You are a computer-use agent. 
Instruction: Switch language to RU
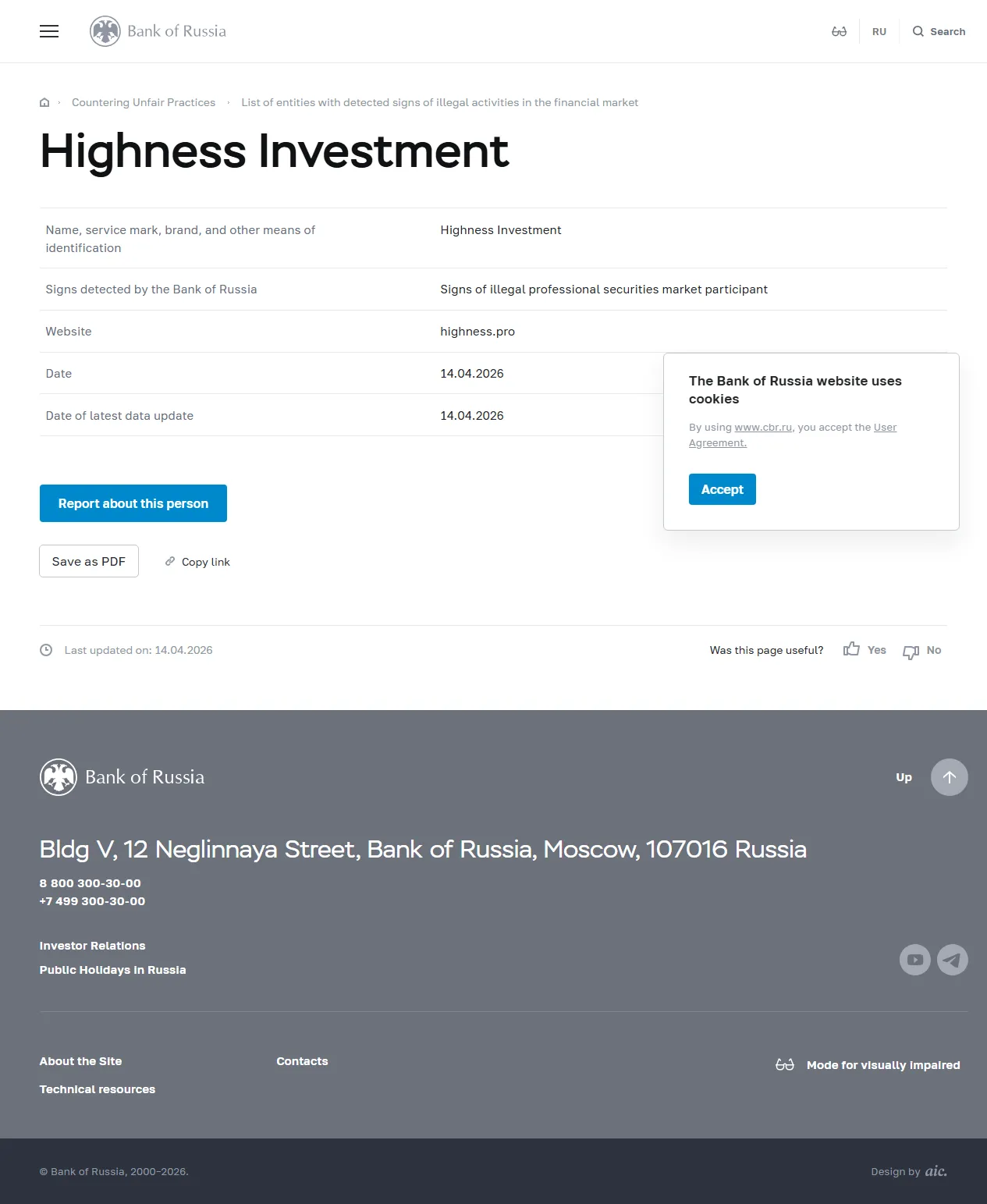[x=879, y=32]
